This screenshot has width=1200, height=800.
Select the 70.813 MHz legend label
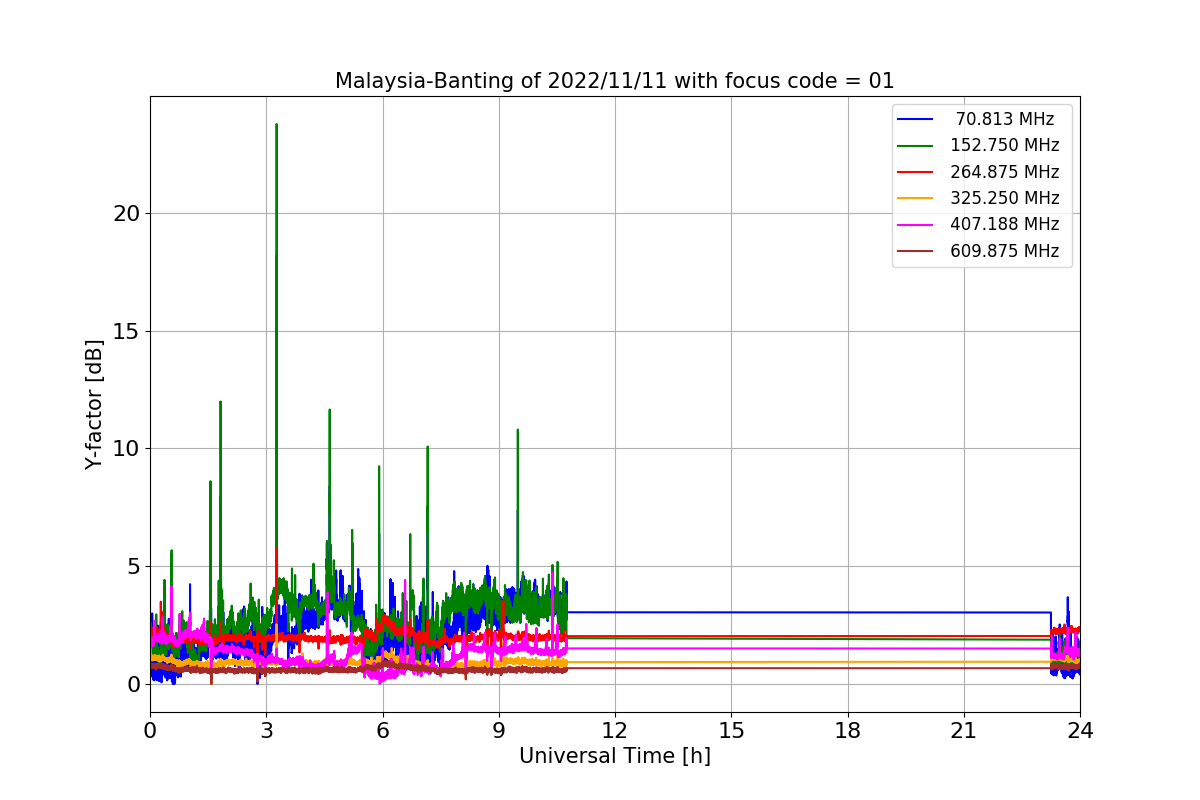click(1005, 119)
